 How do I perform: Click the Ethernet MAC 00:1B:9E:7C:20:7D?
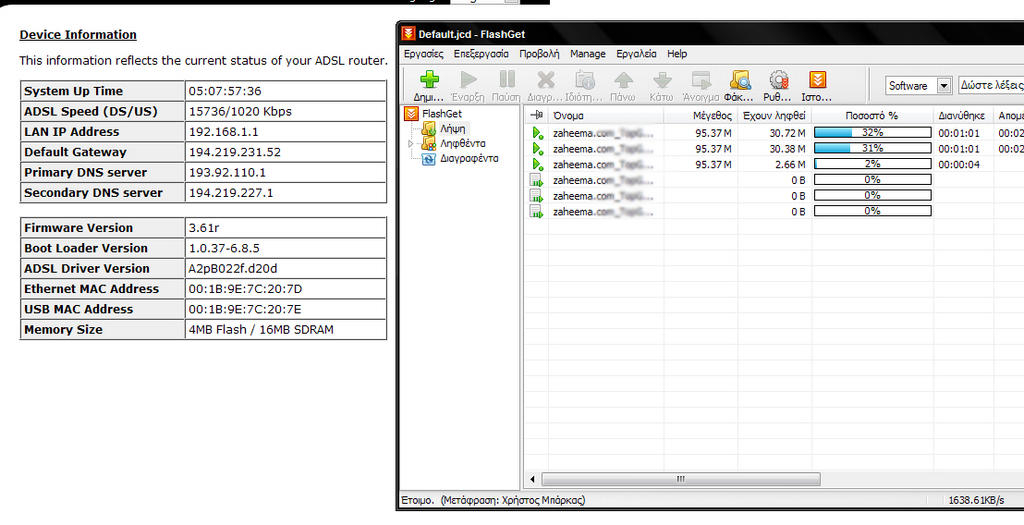[245, 289]
